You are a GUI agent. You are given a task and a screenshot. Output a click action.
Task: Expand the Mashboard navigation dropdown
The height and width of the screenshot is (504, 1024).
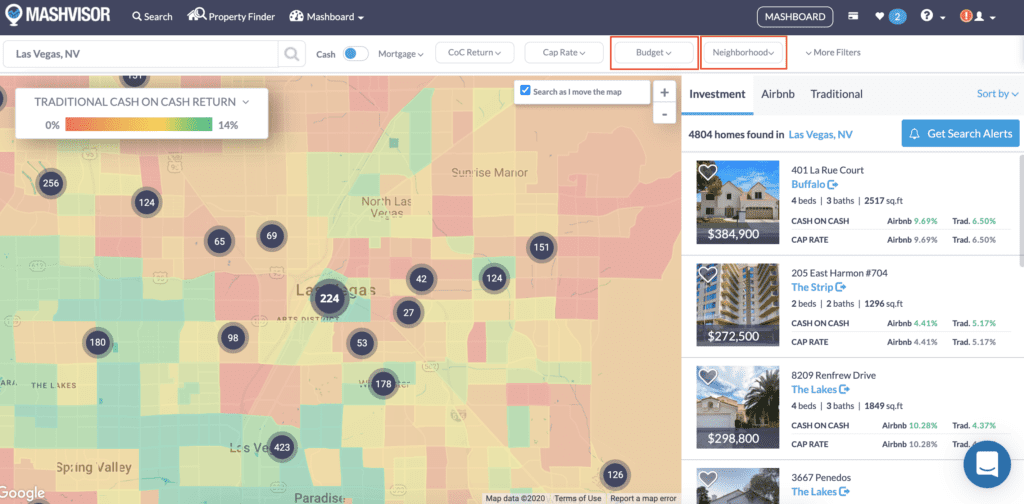point(326,16)
